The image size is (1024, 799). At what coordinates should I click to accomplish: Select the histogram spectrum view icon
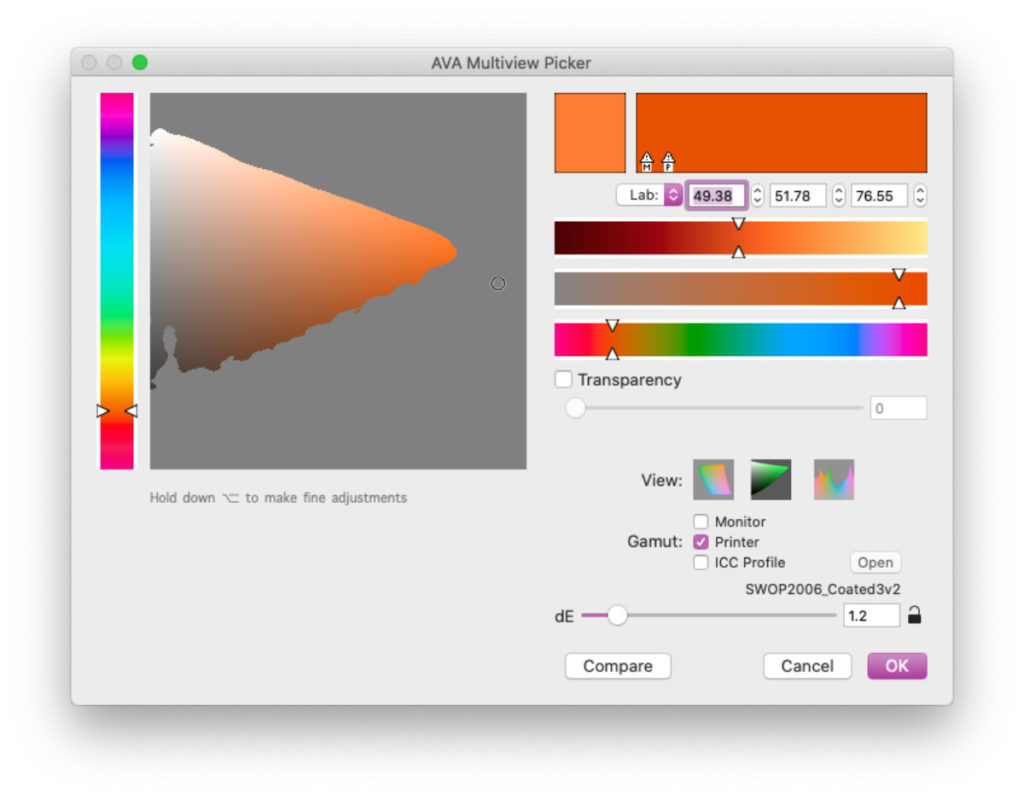pos(833,480)
